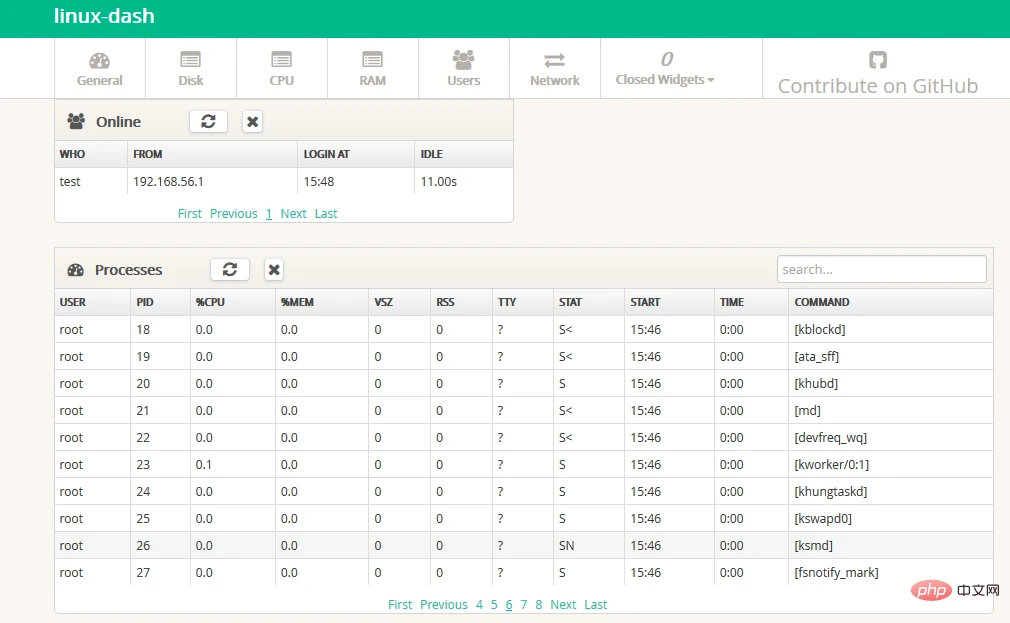This screenshot has width=1010, height=623.
Task: Close the Online widget
Action: coord(252,121)
